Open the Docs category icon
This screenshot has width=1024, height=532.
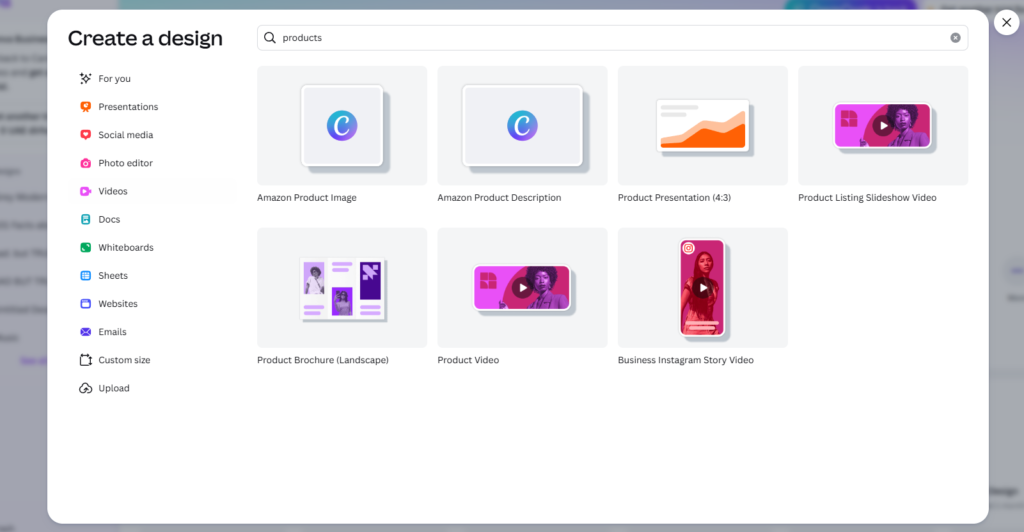86,219
